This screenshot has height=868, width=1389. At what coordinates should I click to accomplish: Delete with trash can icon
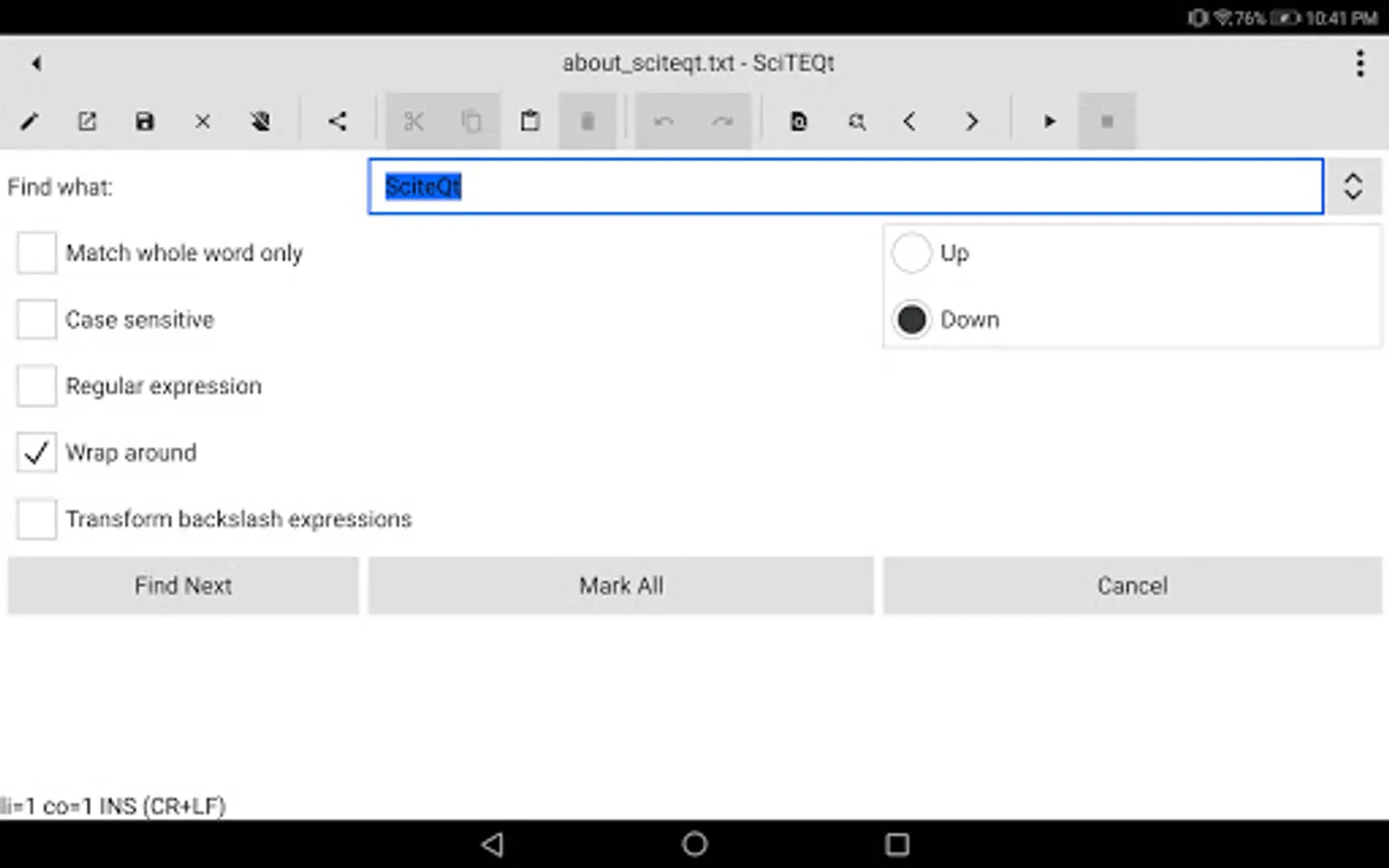coord(586,122)
